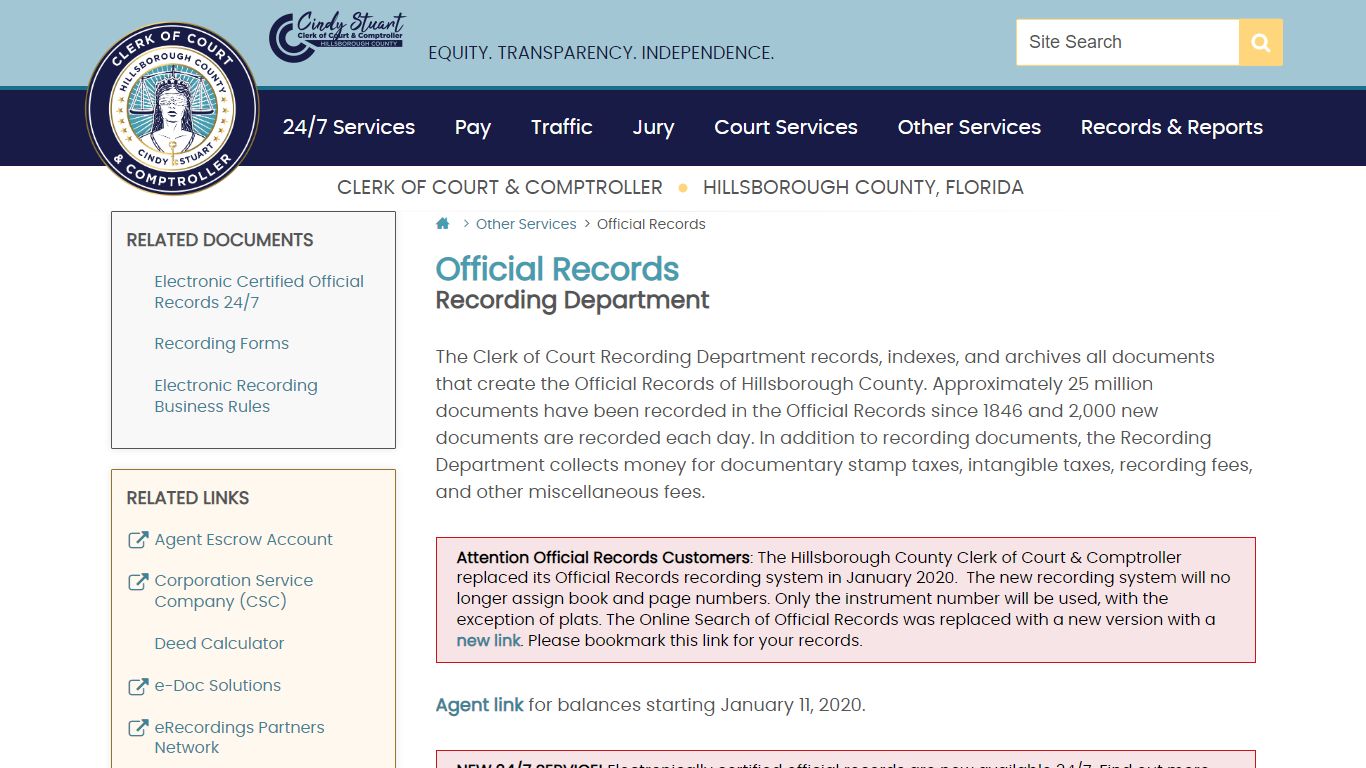Open the Court Services menu

[x=786, y=127]
